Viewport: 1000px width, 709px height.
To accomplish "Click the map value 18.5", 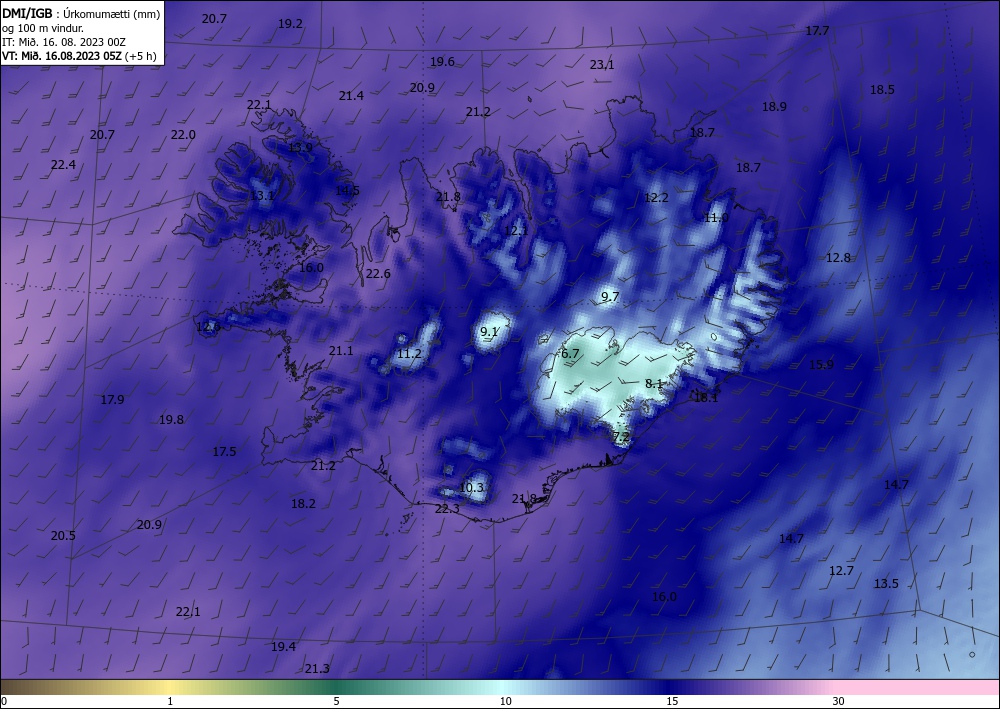I will 882,90.
